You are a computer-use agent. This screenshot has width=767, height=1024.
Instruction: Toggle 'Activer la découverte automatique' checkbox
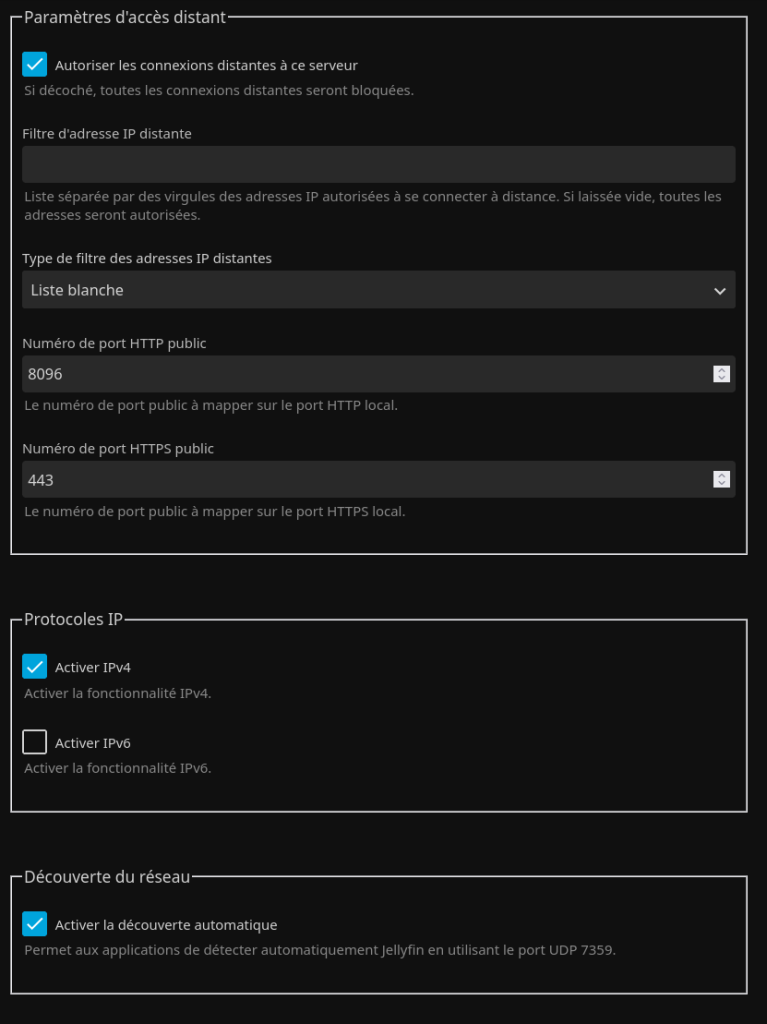35,925
